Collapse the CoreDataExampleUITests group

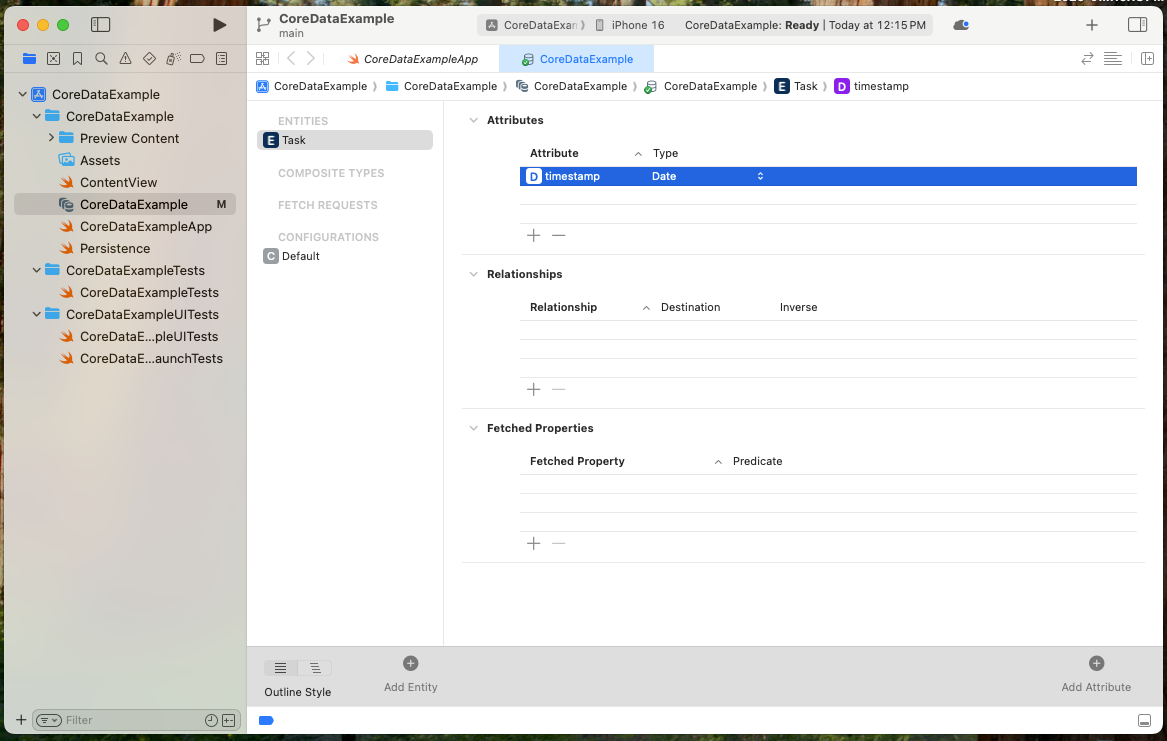[x=36, y=315]
